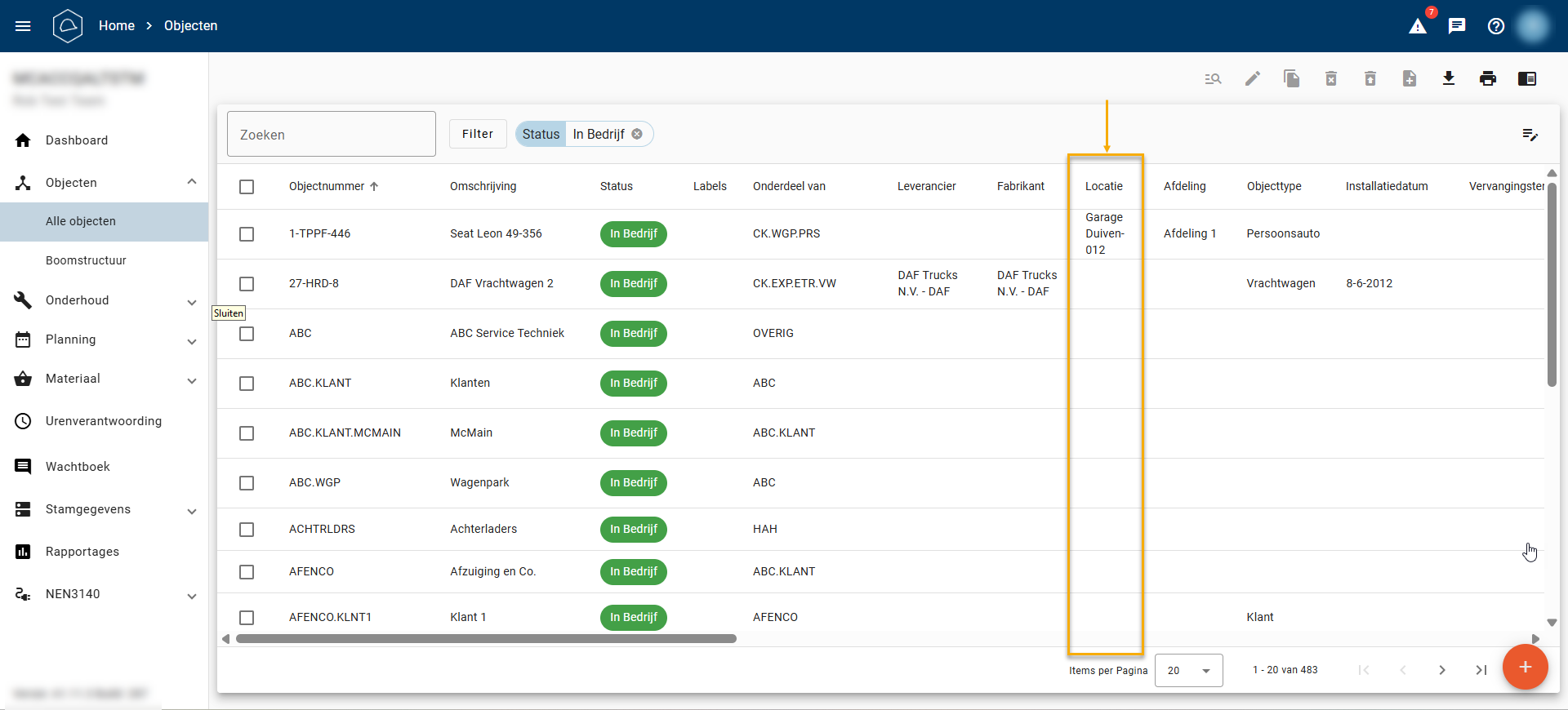The width and height of the screenshot is (1568, 710).
Task: Open the hamburger navigation menu
Action: pyautogui.click(x=23, y=26)
